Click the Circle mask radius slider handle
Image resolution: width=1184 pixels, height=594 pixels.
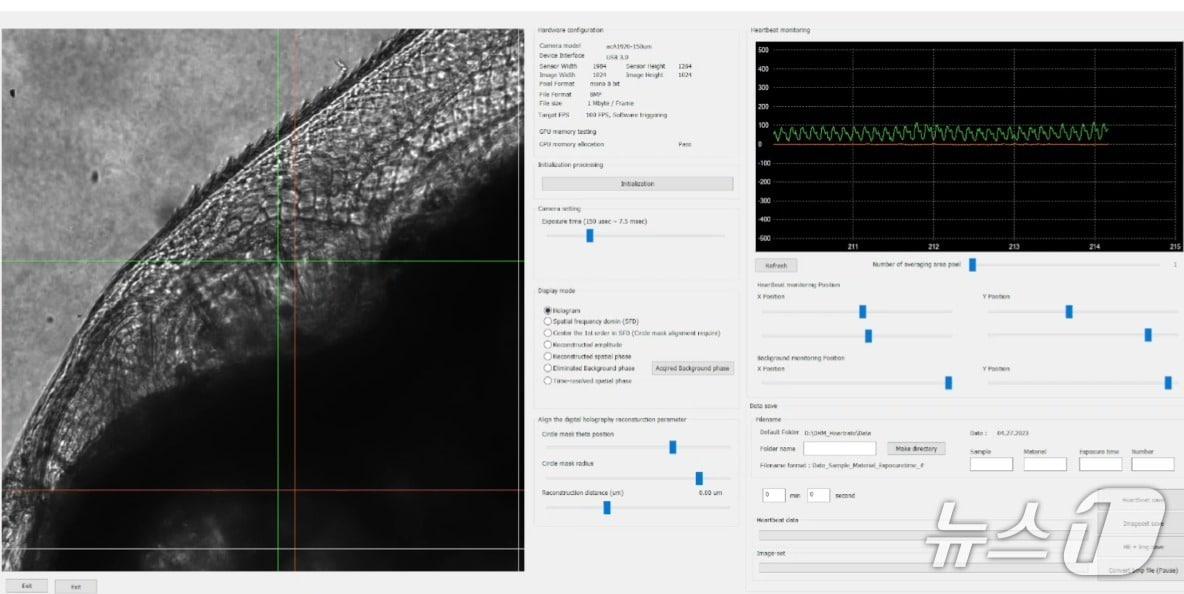699,478
